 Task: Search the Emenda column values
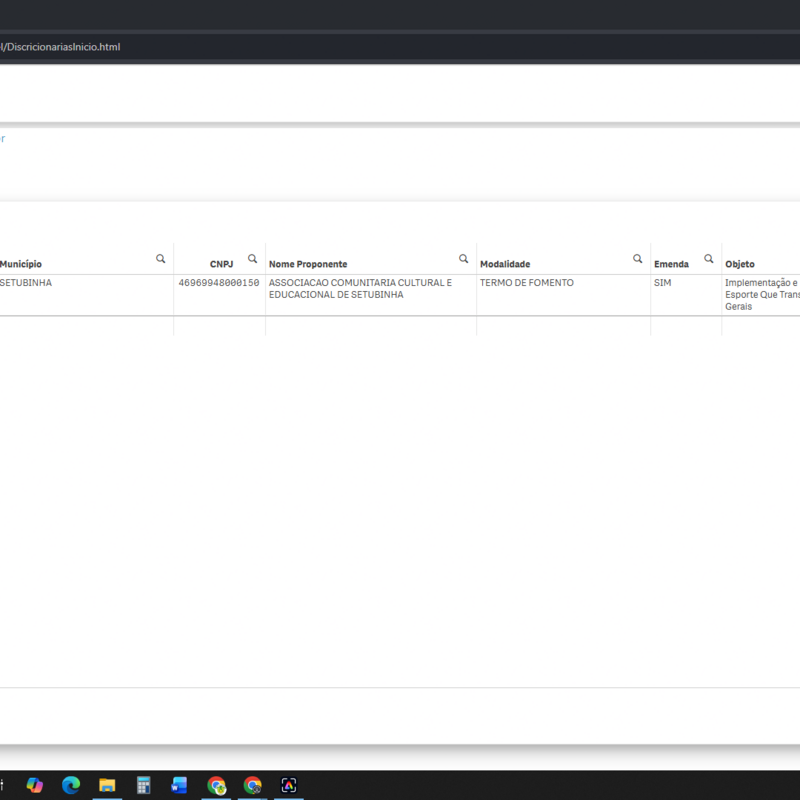click(709, 259)
